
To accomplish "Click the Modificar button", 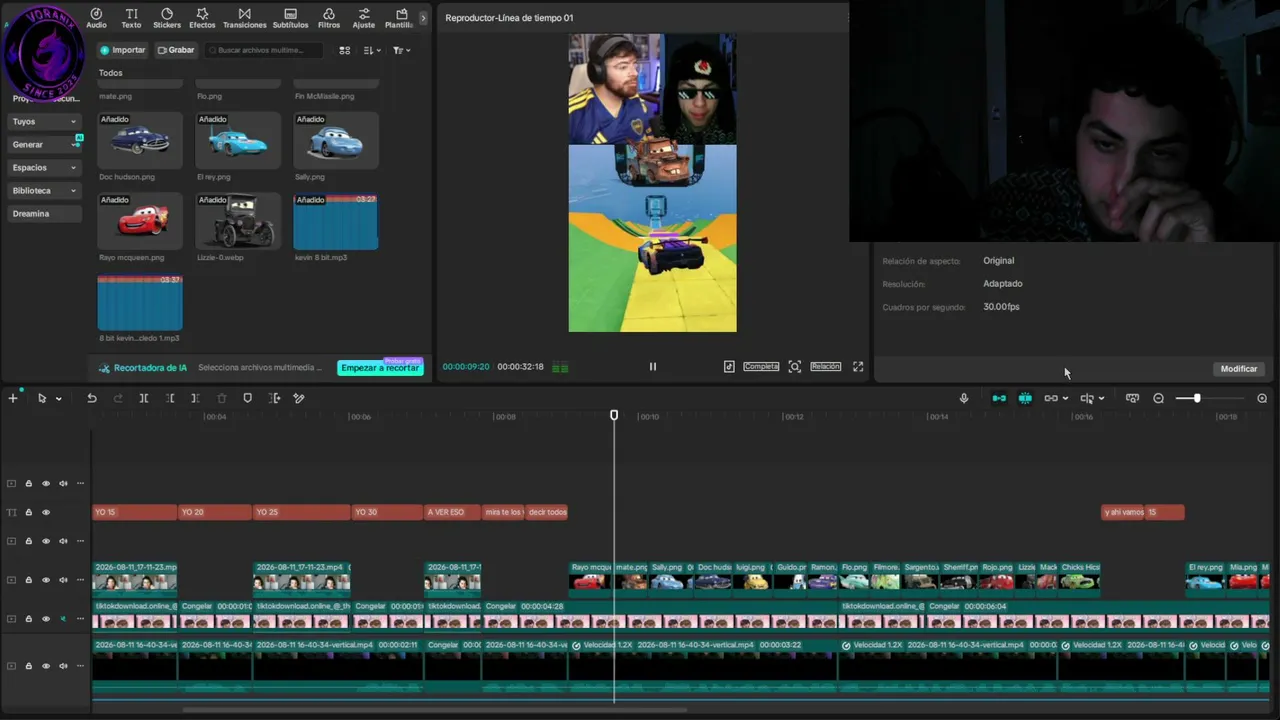I will click(1239, 369).
